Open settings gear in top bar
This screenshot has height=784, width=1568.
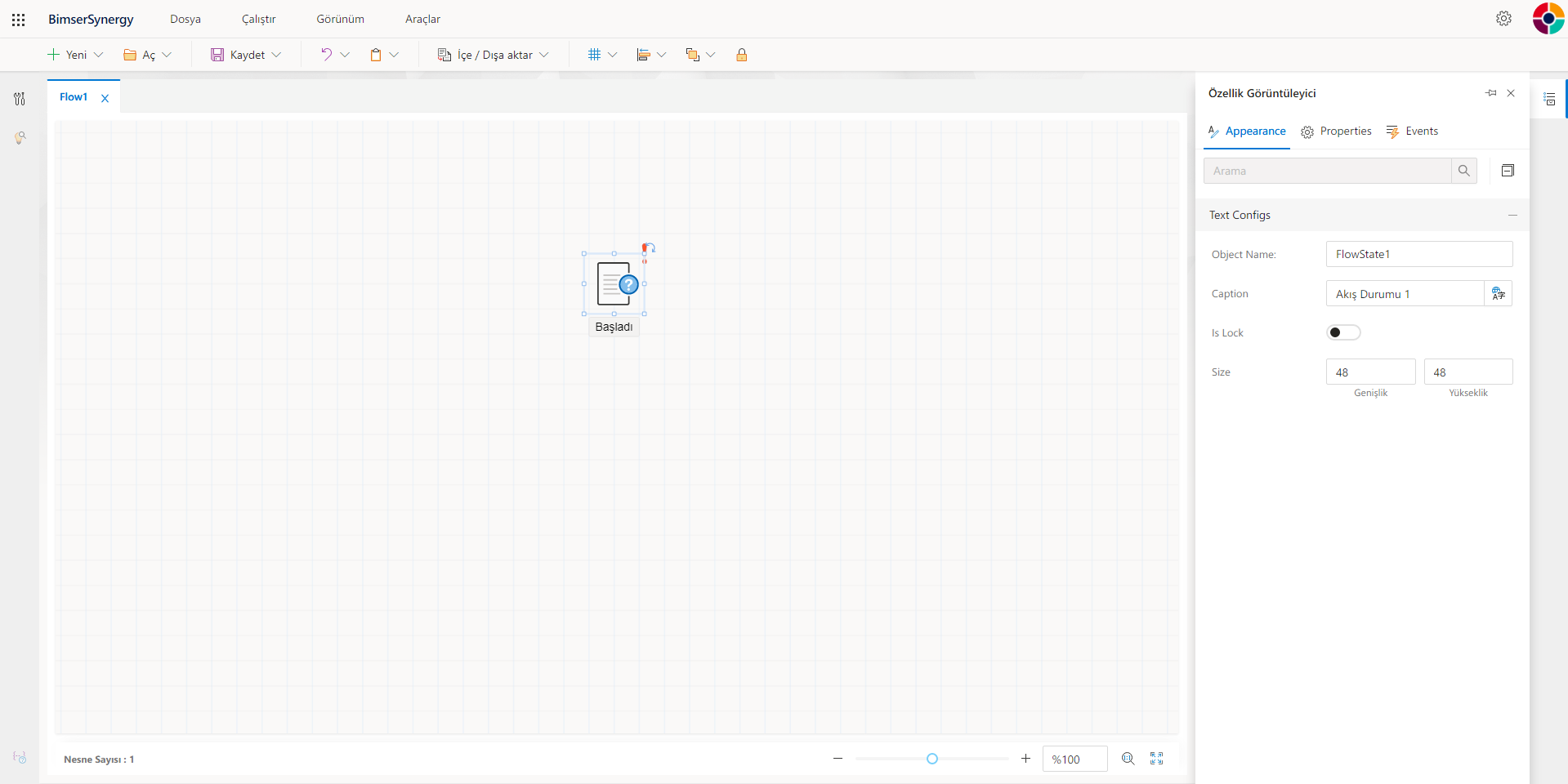(1503, 19)
